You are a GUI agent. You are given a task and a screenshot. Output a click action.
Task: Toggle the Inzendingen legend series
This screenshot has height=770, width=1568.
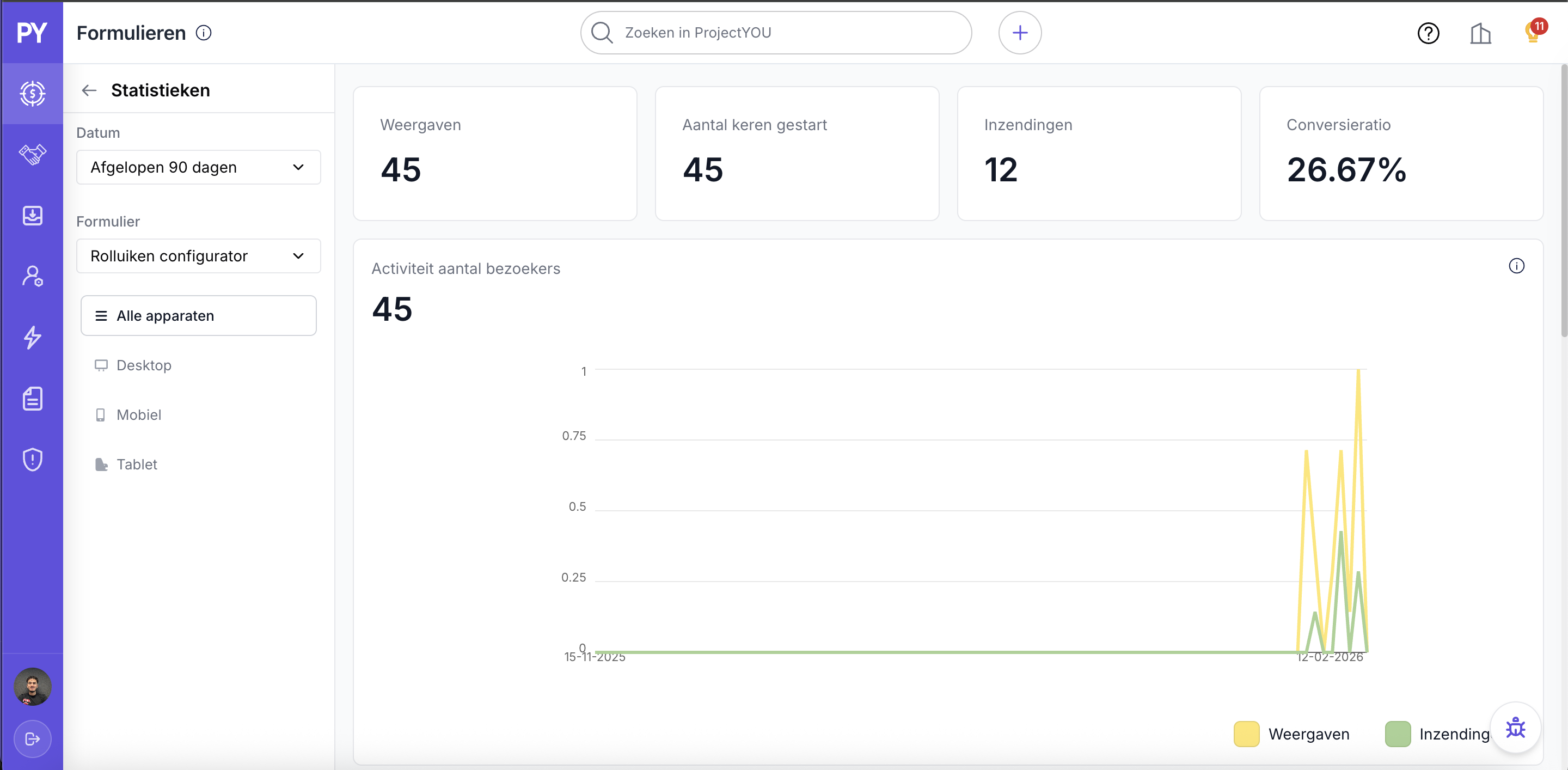pos(1437,734)
